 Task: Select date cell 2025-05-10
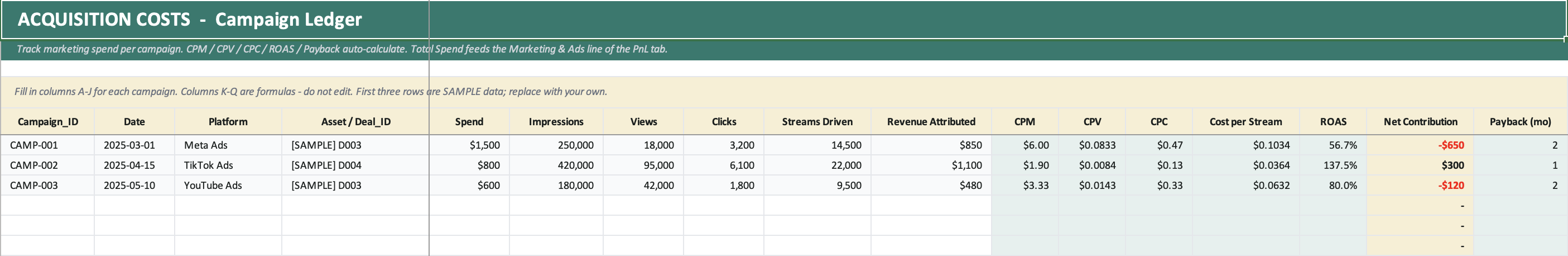point(134,186)
